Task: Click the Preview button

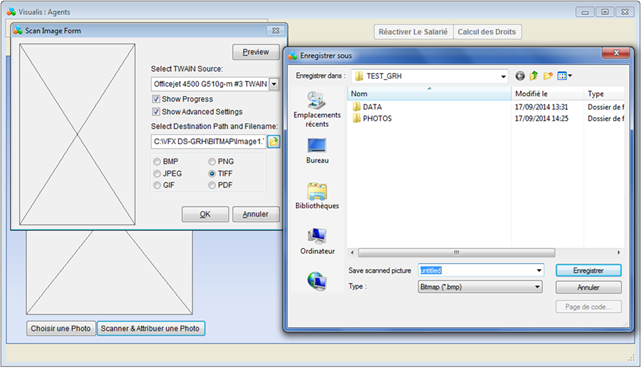Action: (256, 52)
